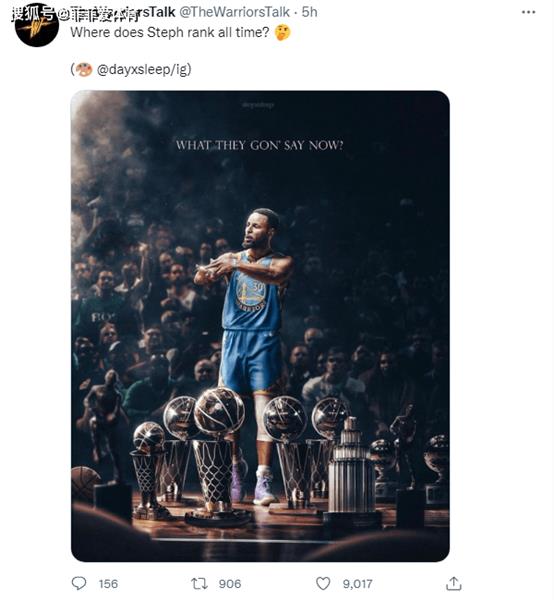Screen dimensions: 554x600
Task: Open TheWarriorsTalk profile avatar
Action: coord(37,28)
